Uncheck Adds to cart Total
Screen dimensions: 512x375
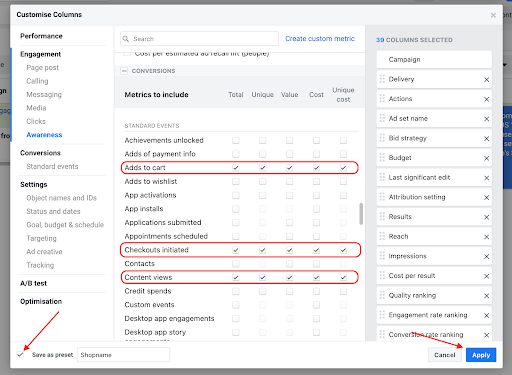coord(236,168)
